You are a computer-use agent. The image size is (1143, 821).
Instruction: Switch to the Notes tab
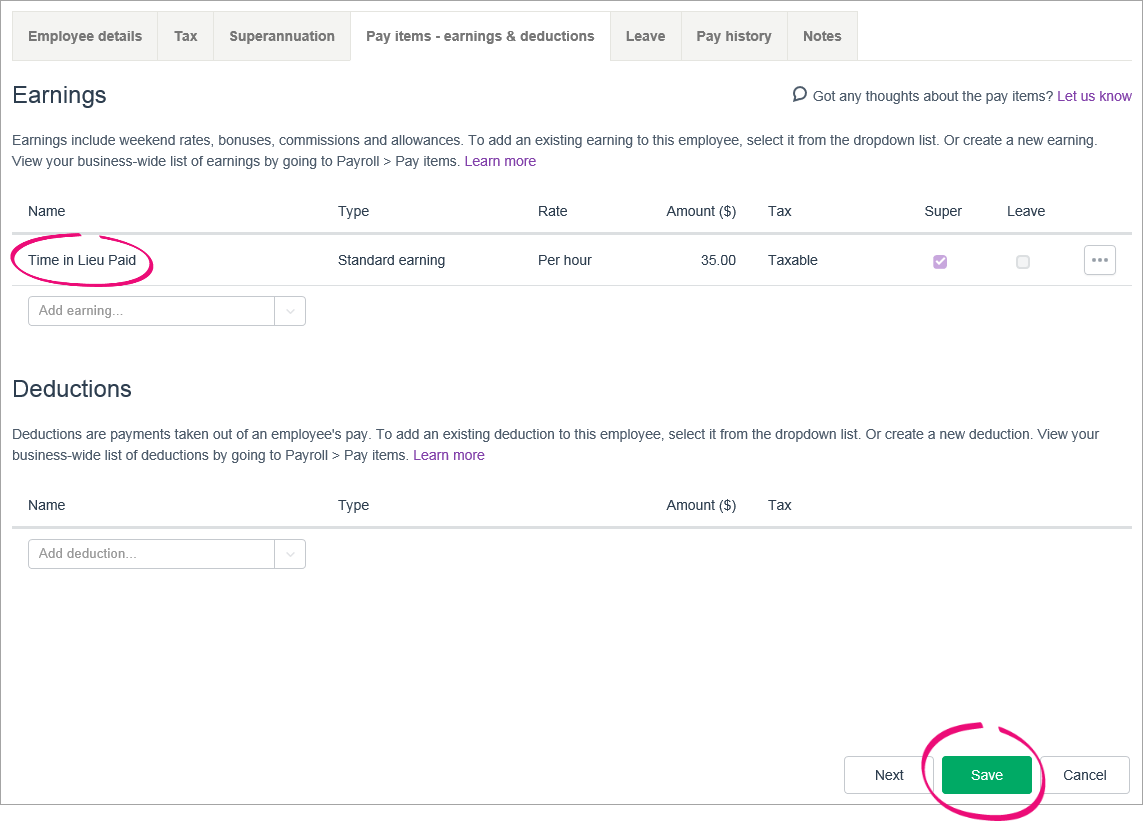(822, 36)
